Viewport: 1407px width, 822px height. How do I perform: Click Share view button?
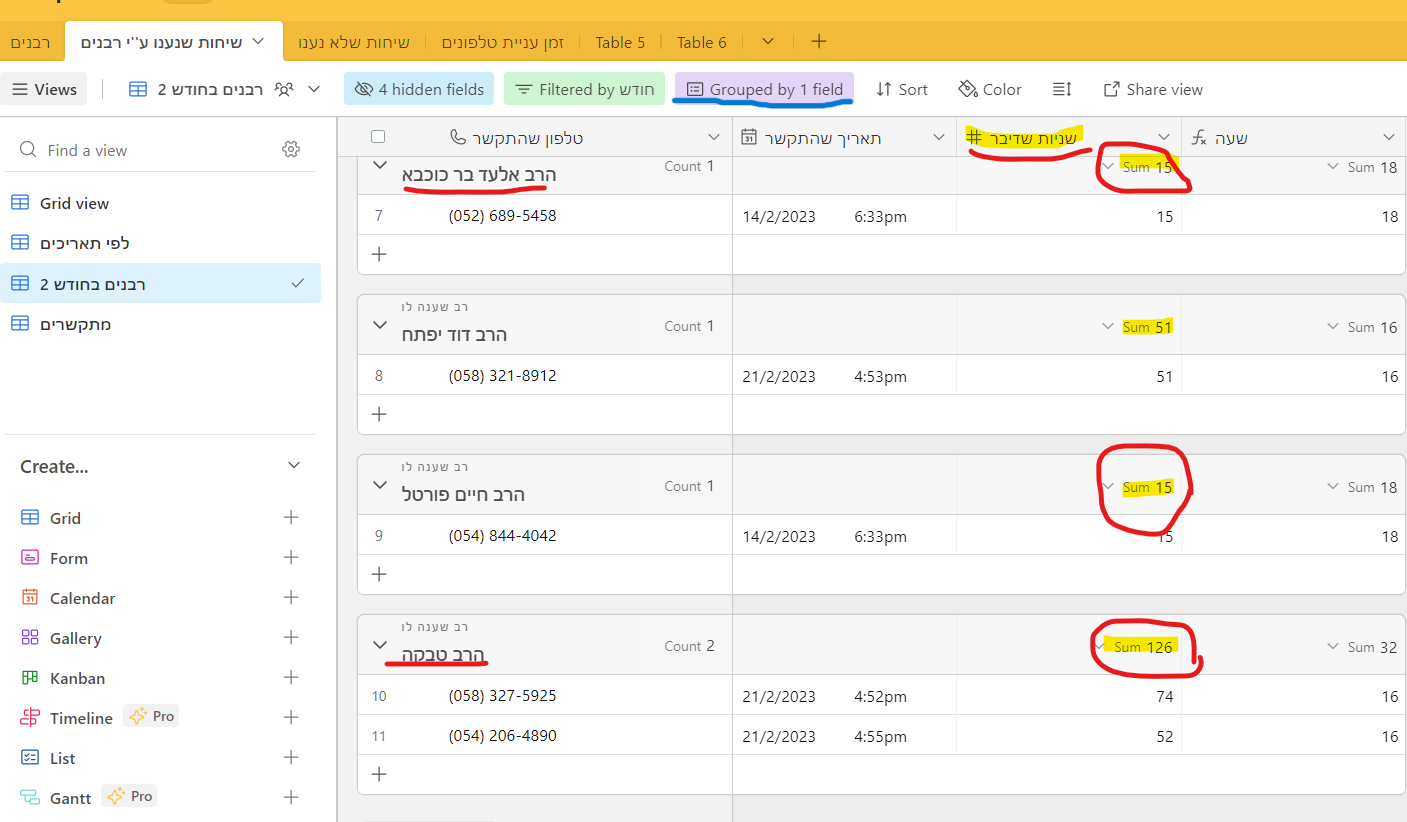tap(1153, 89)
